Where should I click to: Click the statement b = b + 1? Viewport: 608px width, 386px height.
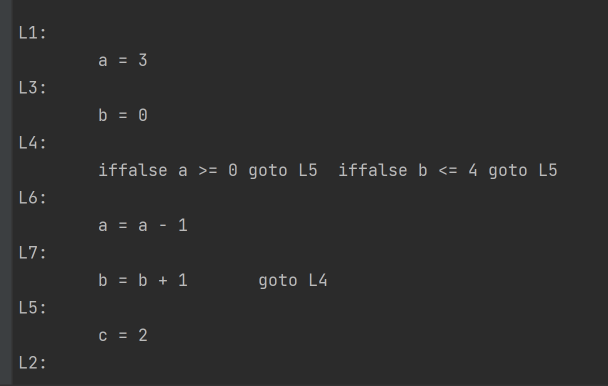pos(143,281)
